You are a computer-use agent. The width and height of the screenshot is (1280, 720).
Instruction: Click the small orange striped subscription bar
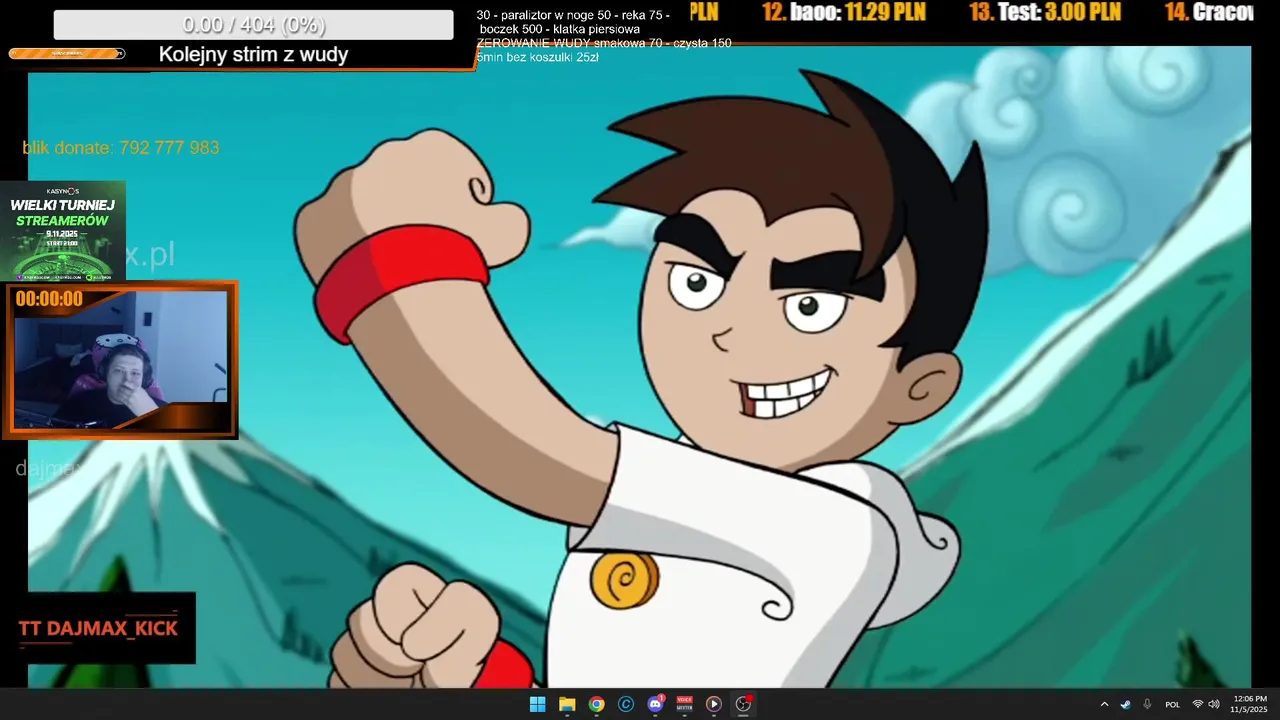click(67, 53)
